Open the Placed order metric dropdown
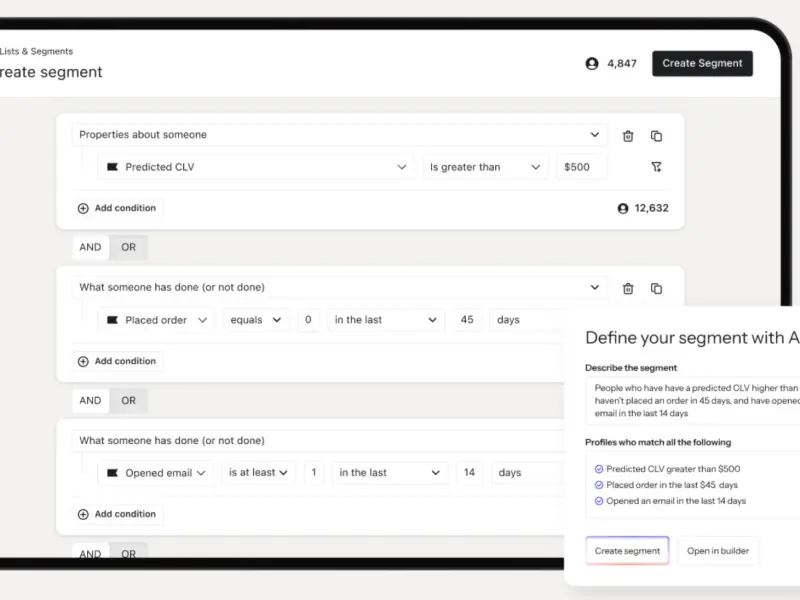800x600 pixels. [x=156, y=320]
